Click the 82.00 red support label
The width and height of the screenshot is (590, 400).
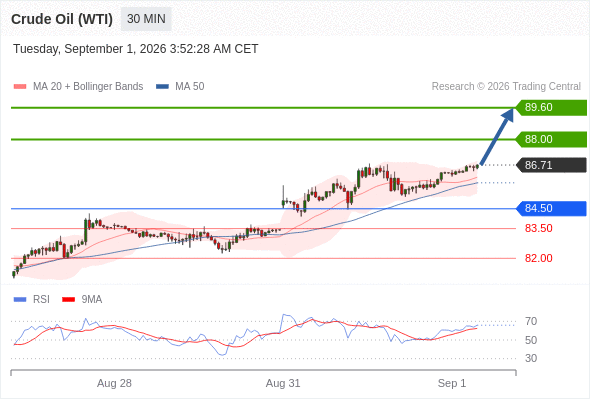[538, 258]
